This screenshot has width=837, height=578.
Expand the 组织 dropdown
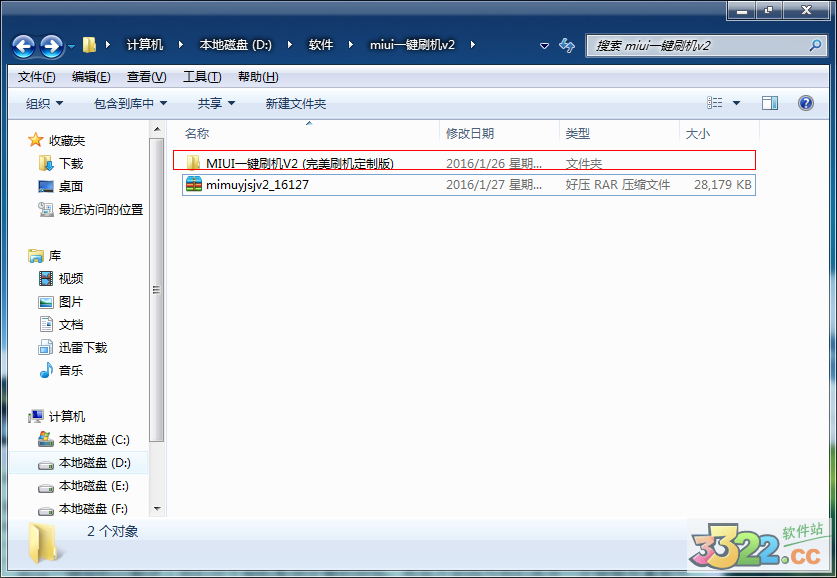pyautogui.click(x=44, y=104)
